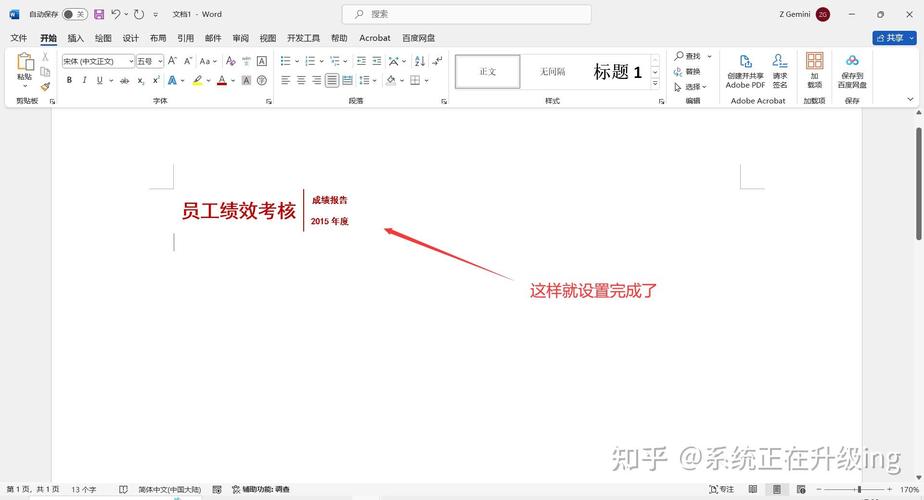Click the Sort A-Z icon

pyautogui.click(x=420, y=61)
